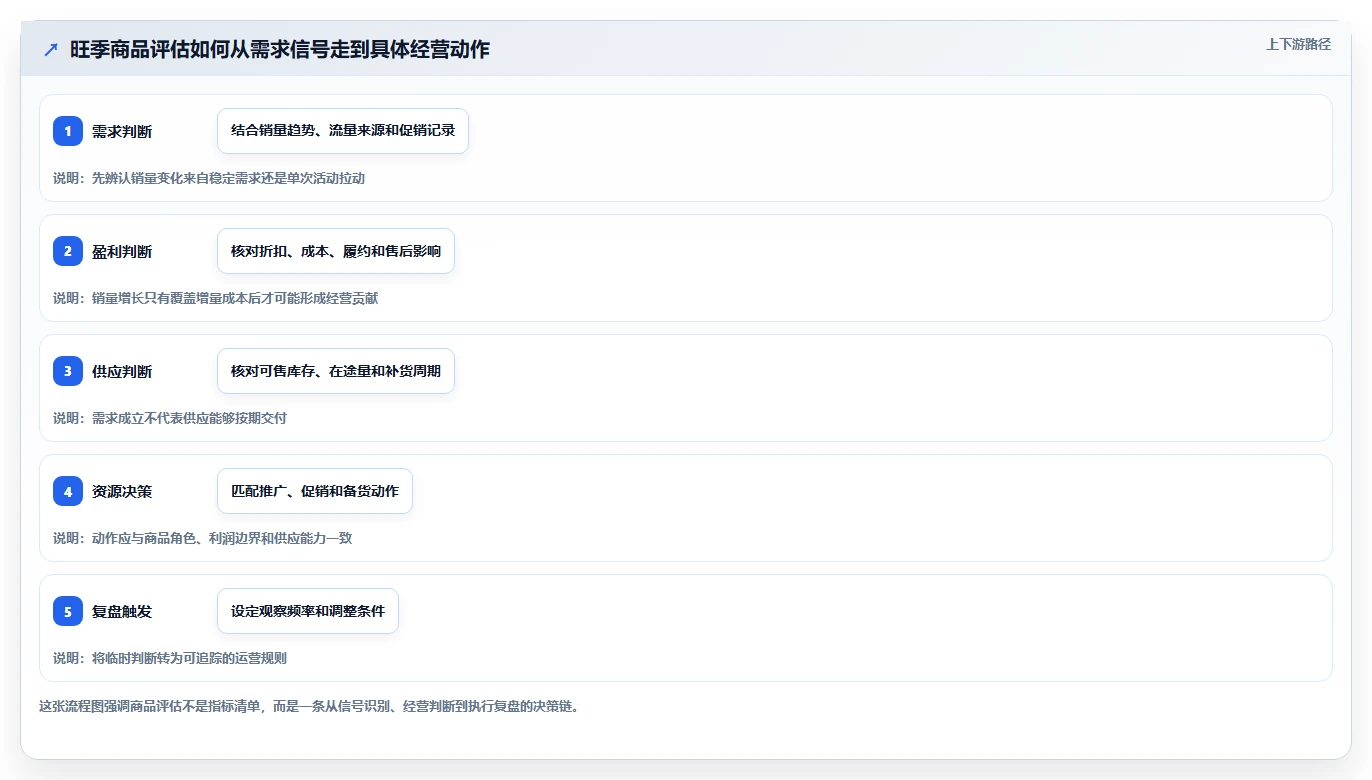The image size is (1372, 780).
Task: Select the 盈利判断 step label
Action: (x=122, y=251)
